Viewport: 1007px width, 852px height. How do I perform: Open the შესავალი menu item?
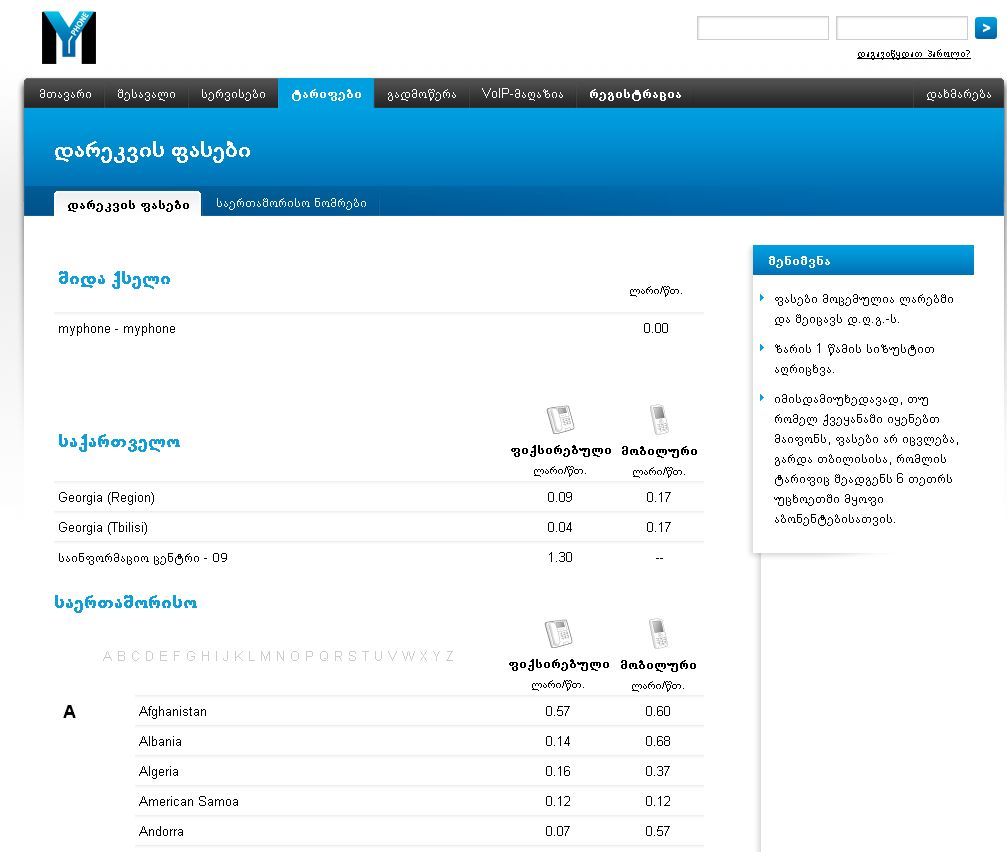(146, 94)
